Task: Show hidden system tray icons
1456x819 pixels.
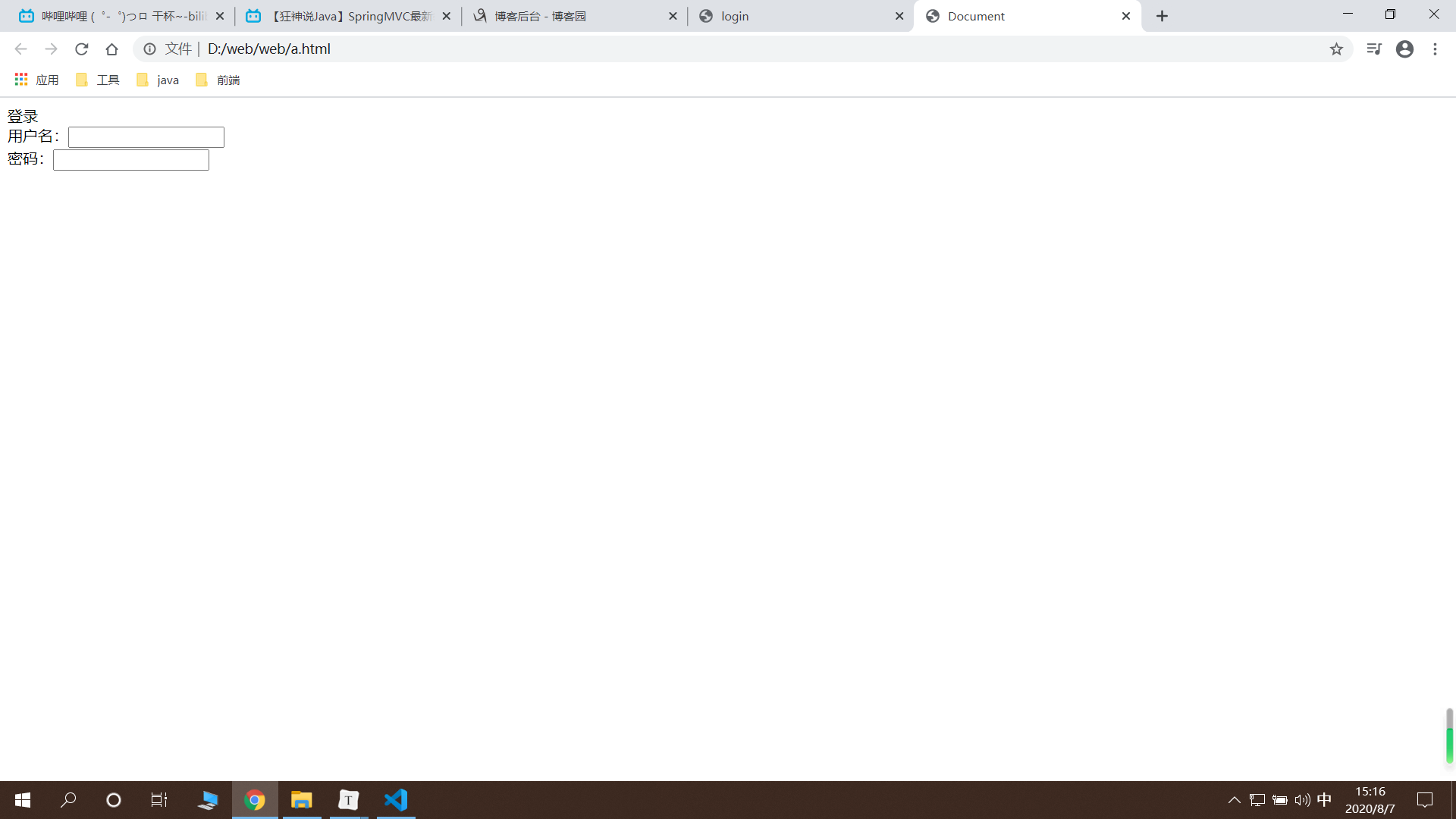Action: (1234, 800)
